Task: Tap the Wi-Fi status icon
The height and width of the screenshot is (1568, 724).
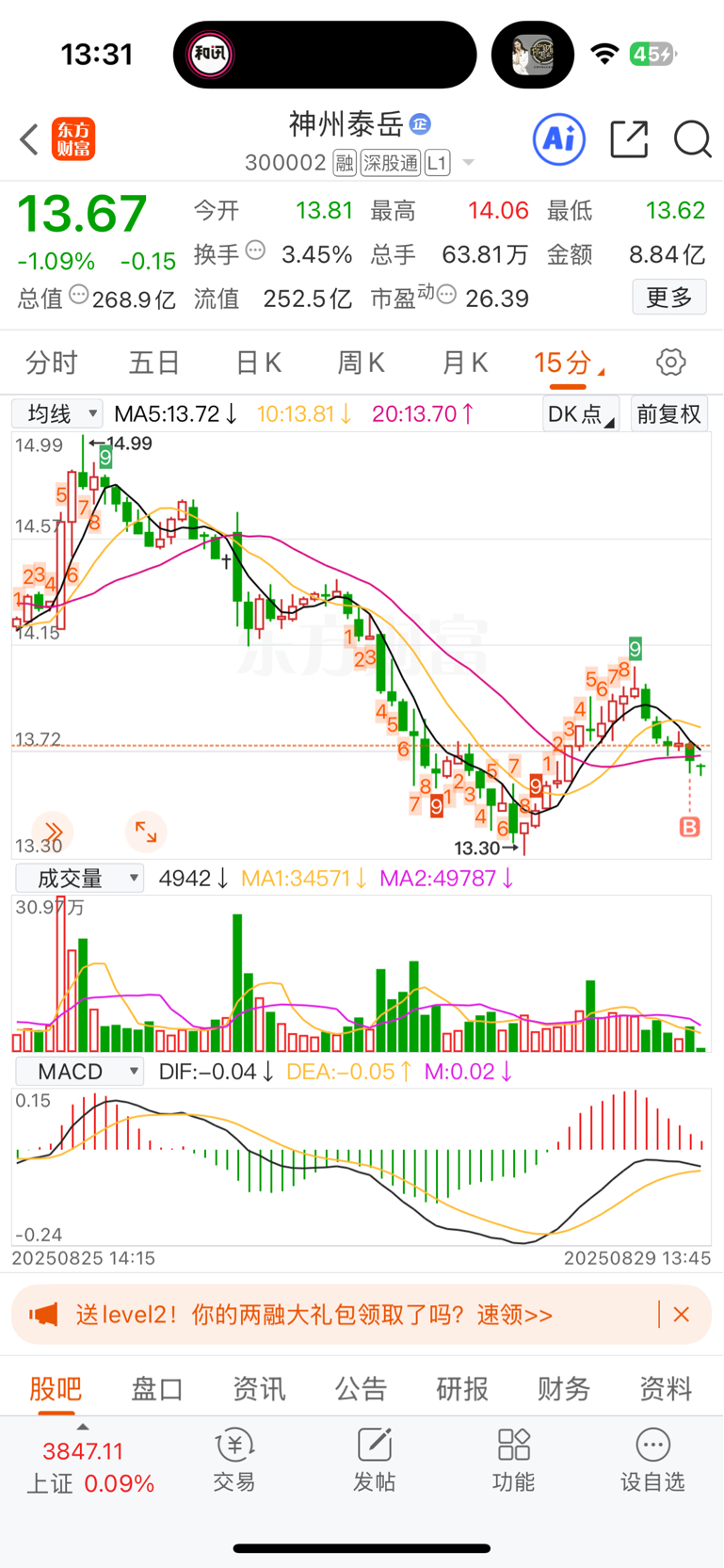Action: click(x=605, y=54)
